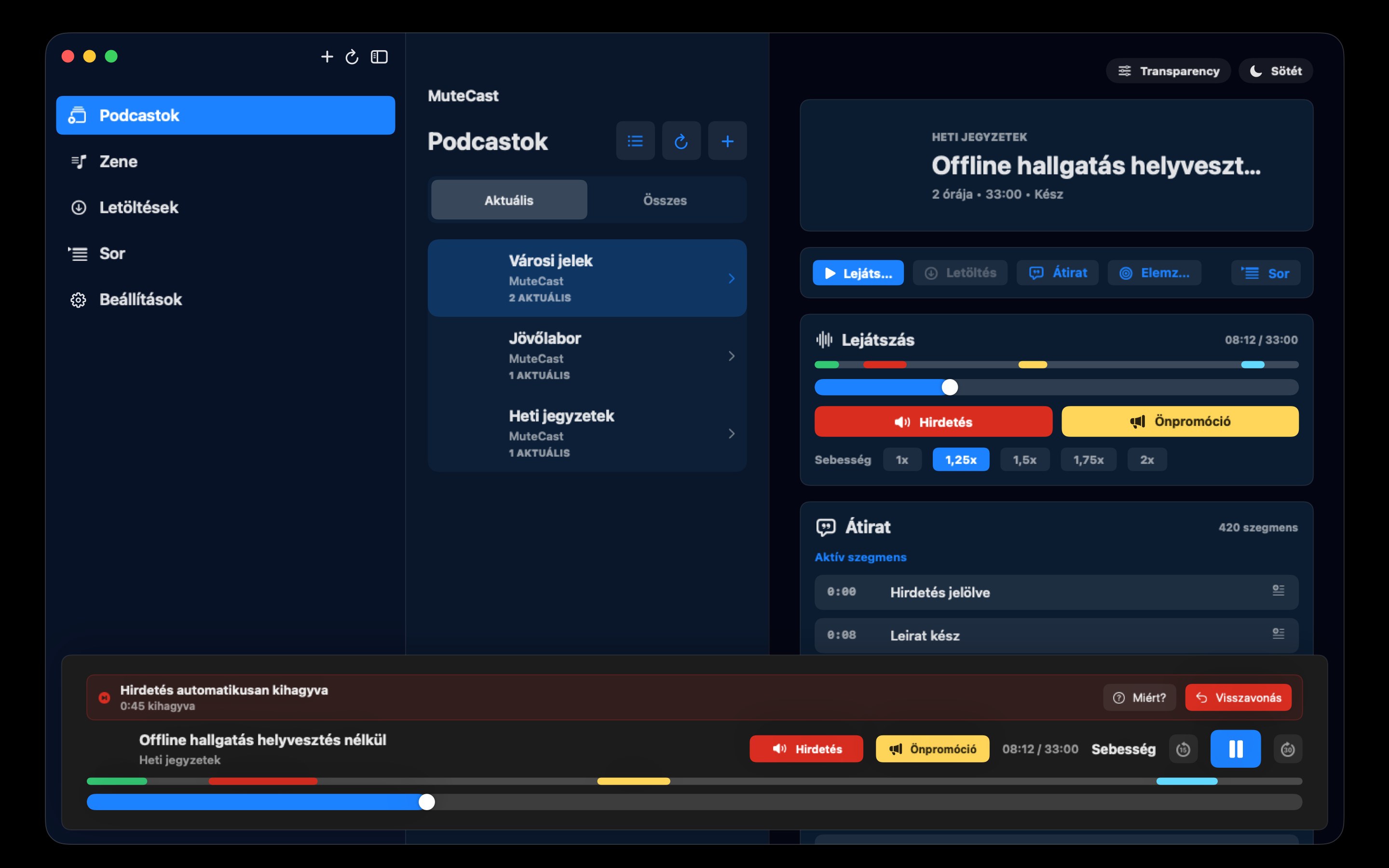Toggle the sidebar panel layout icon
This screenshot has height=868, width=1389.
coord(379,57)
